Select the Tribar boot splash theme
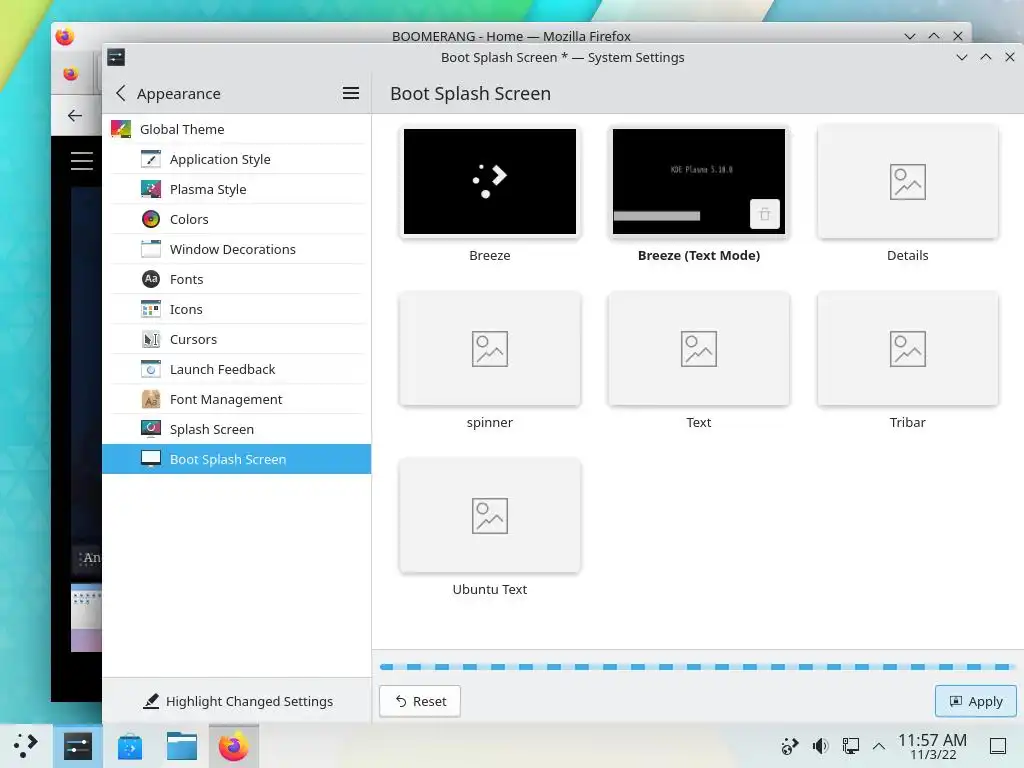The height and width of the screenshot is (768, 1024). [908, 349]
